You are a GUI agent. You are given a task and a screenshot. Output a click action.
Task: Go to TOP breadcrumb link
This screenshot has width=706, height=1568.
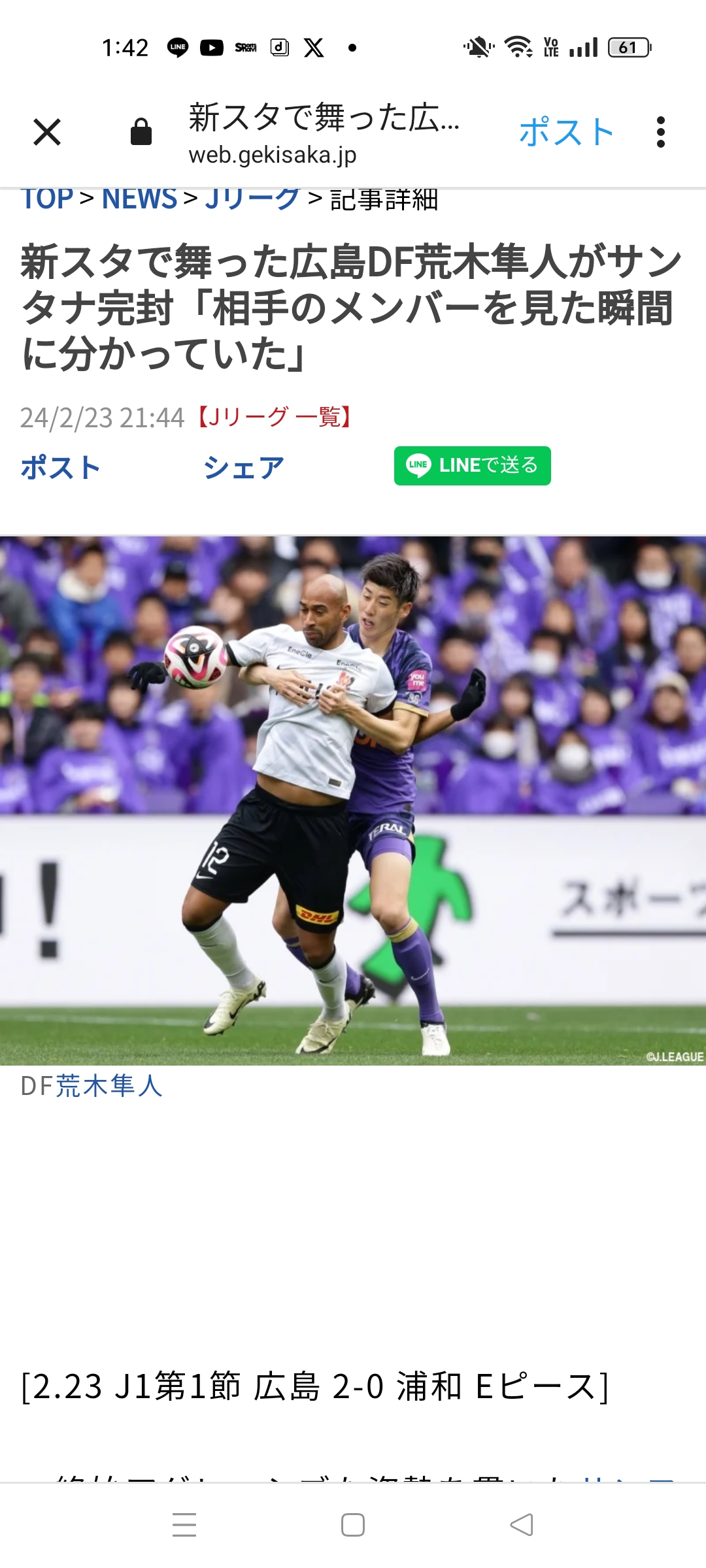point(47,199)
